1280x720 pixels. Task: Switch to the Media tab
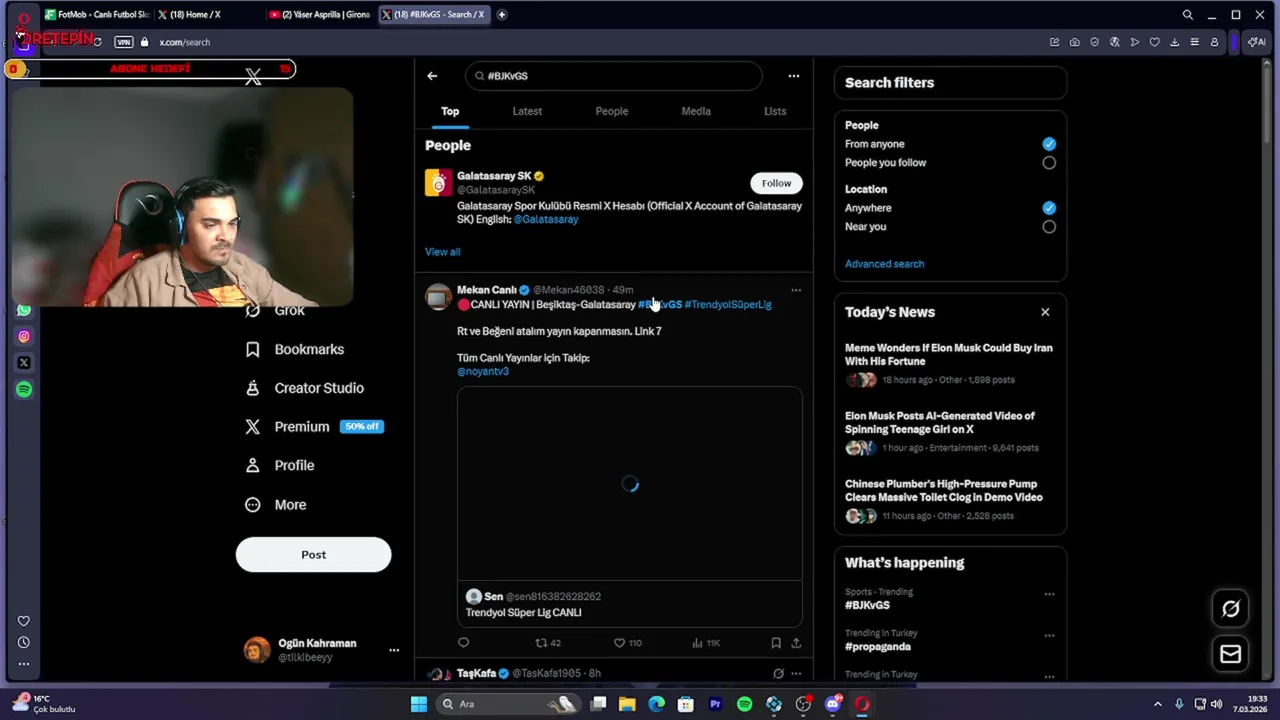696,111
